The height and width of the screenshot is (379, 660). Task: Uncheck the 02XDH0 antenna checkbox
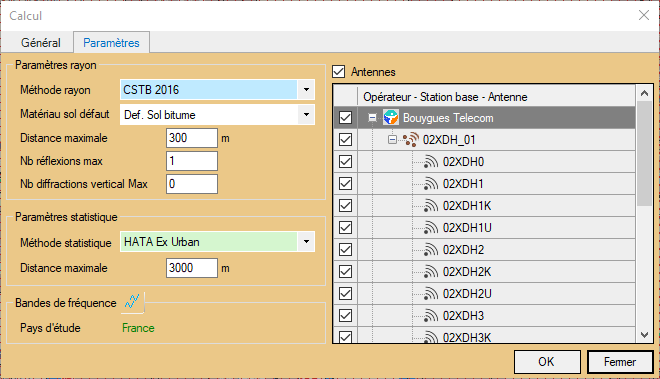(346, 162)
